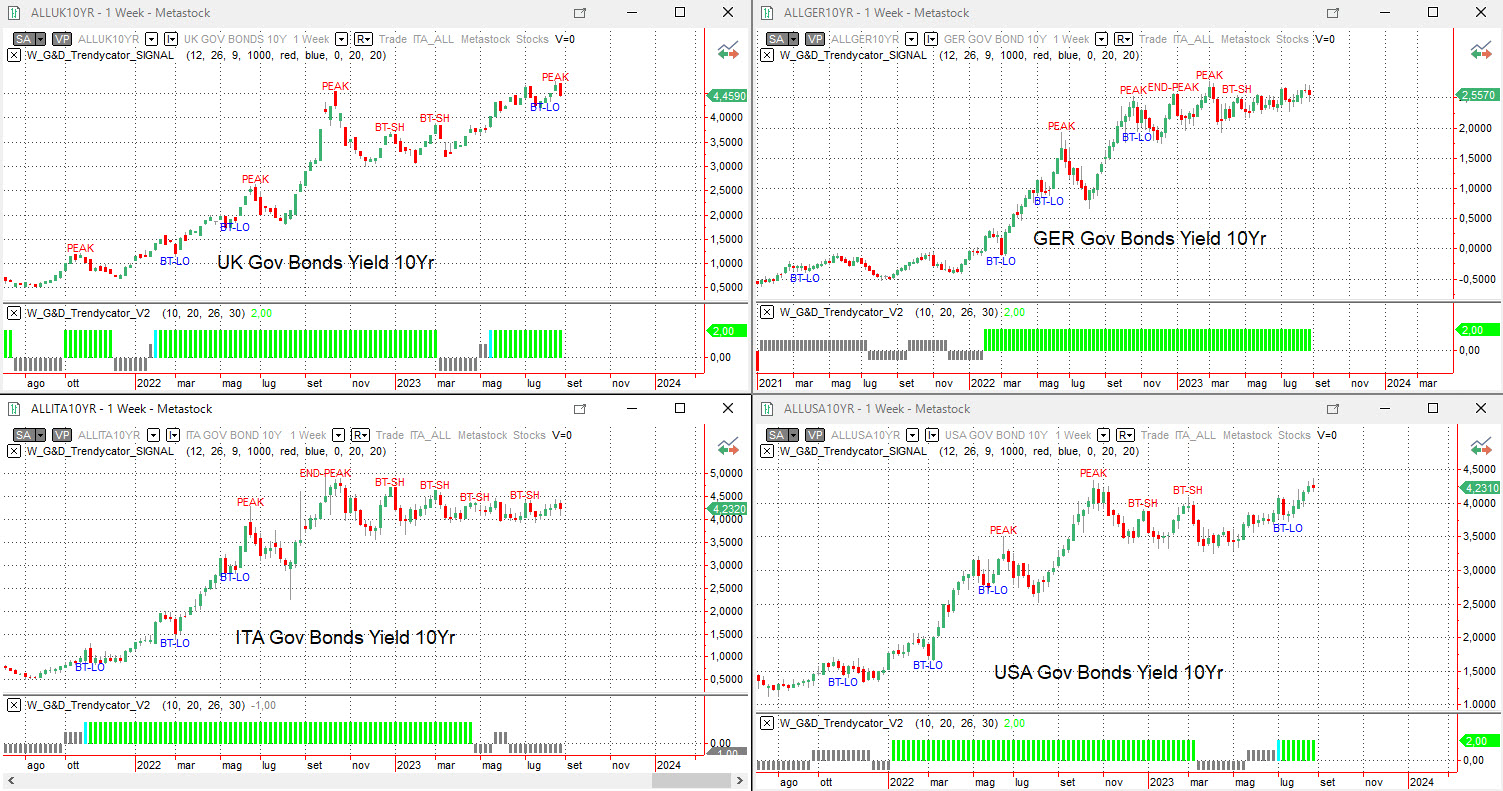The image size is (1503, 791).
Task: Click the END-PEAK label on the GER chart
Action: [x=1173, y=87]
